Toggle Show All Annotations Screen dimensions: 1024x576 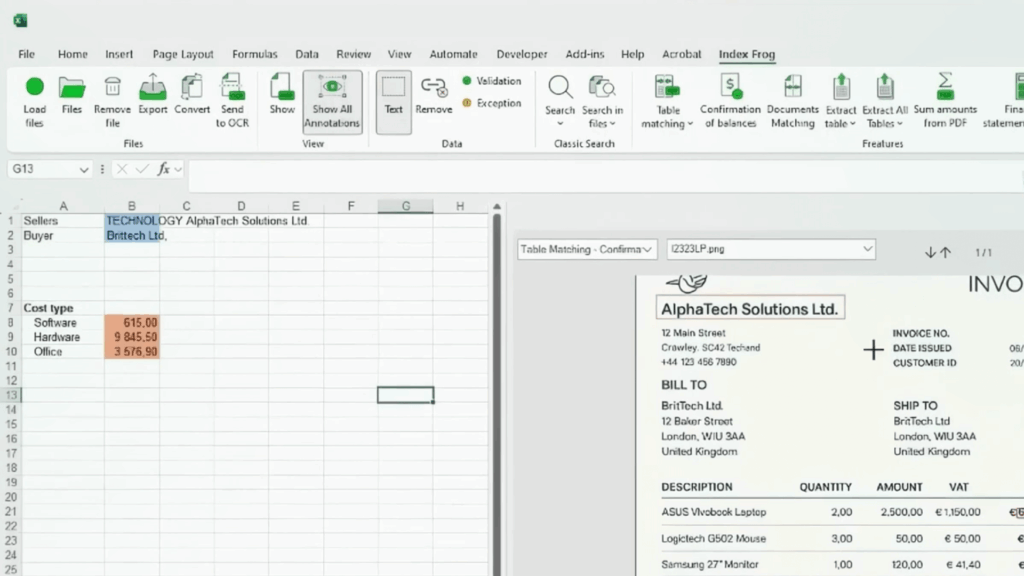pos(332,102)
